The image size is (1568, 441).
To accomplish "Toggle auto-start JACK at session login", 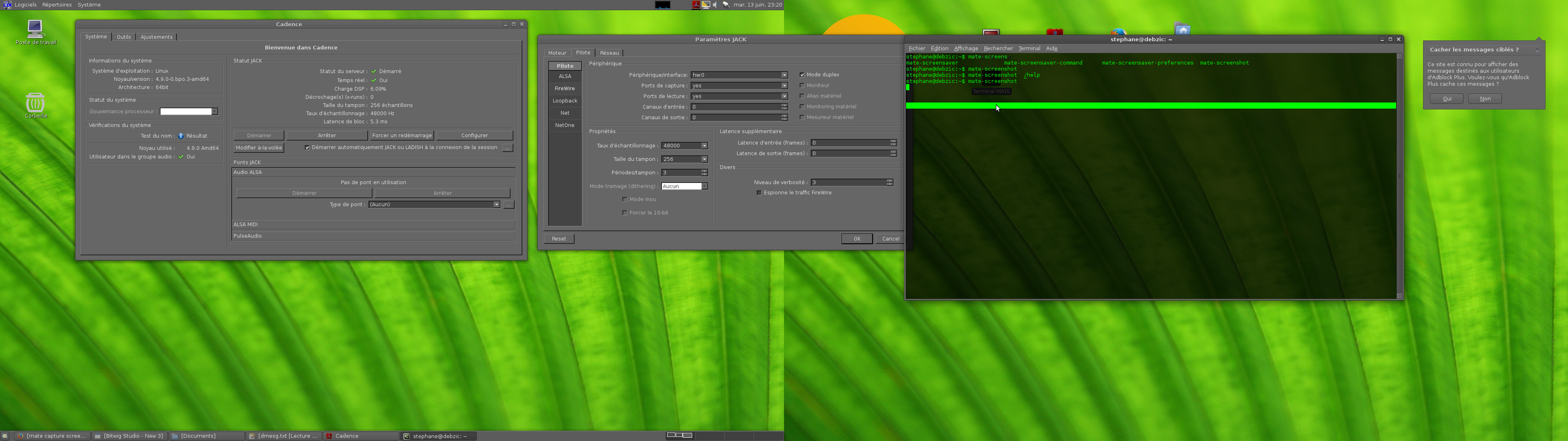I will point(307,147).
